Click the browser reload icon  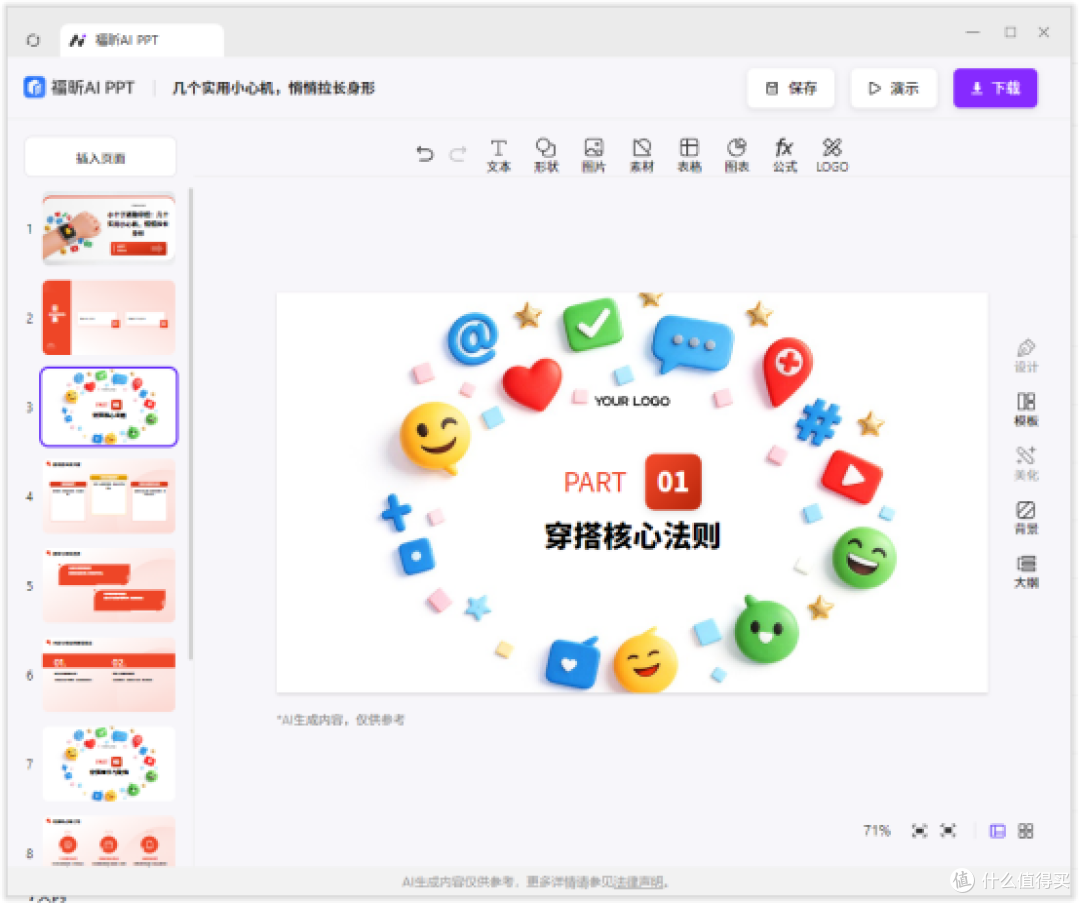33,40
